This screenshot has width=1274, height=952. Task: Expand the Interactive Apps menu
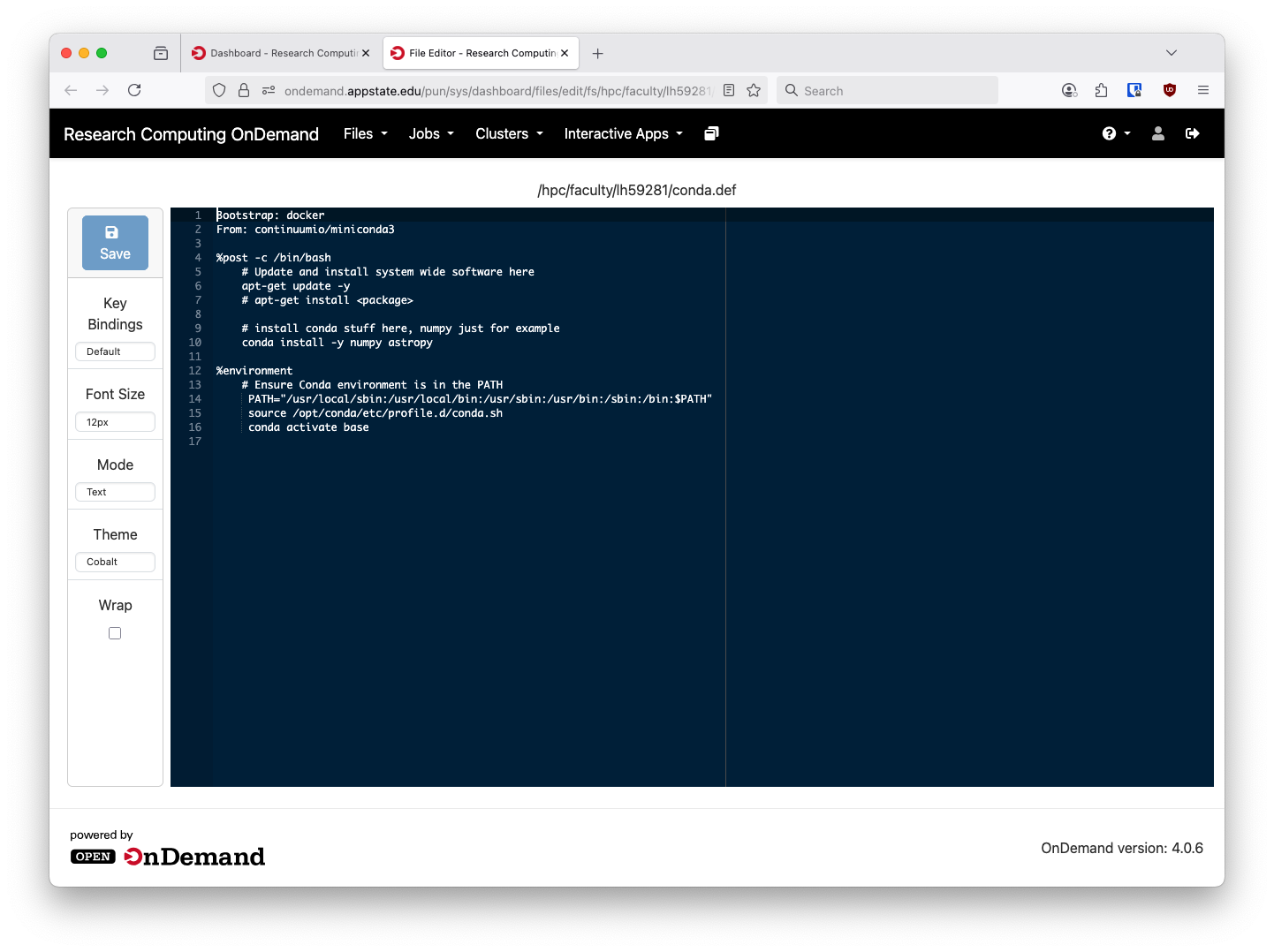pos(623,133)
